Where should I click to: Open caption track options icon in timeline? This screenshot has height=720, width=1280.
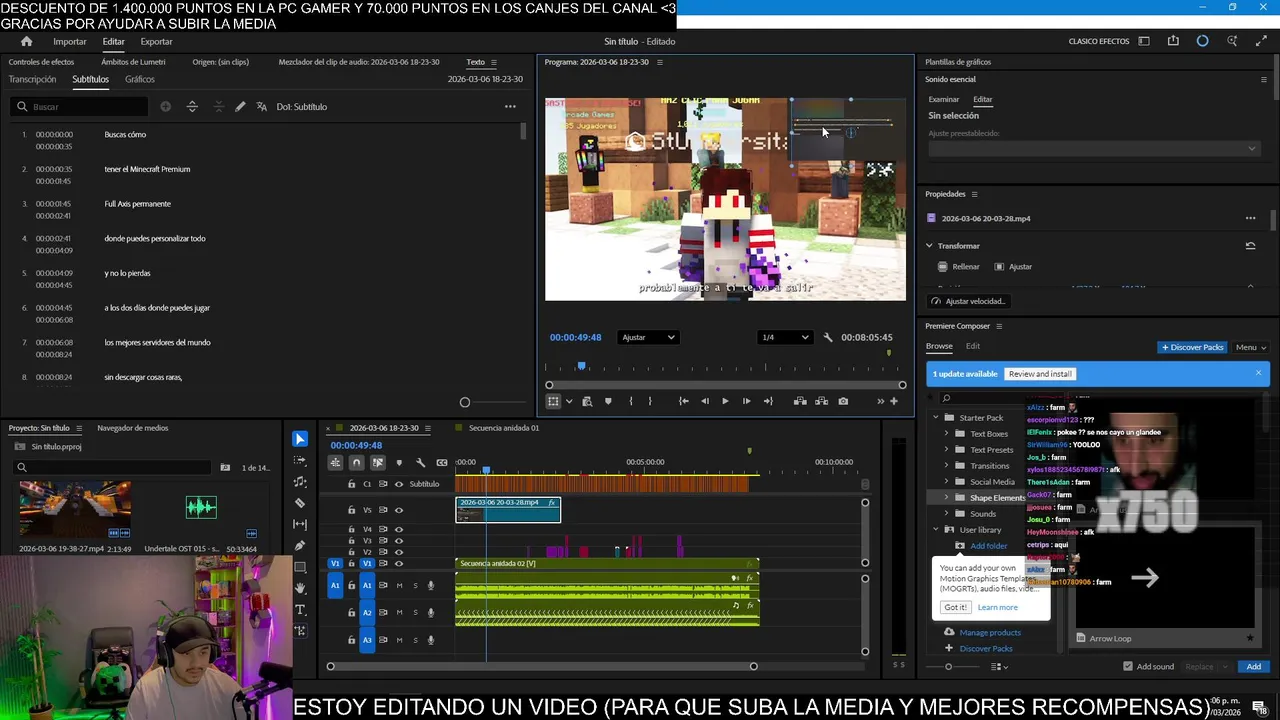[442, 462]
